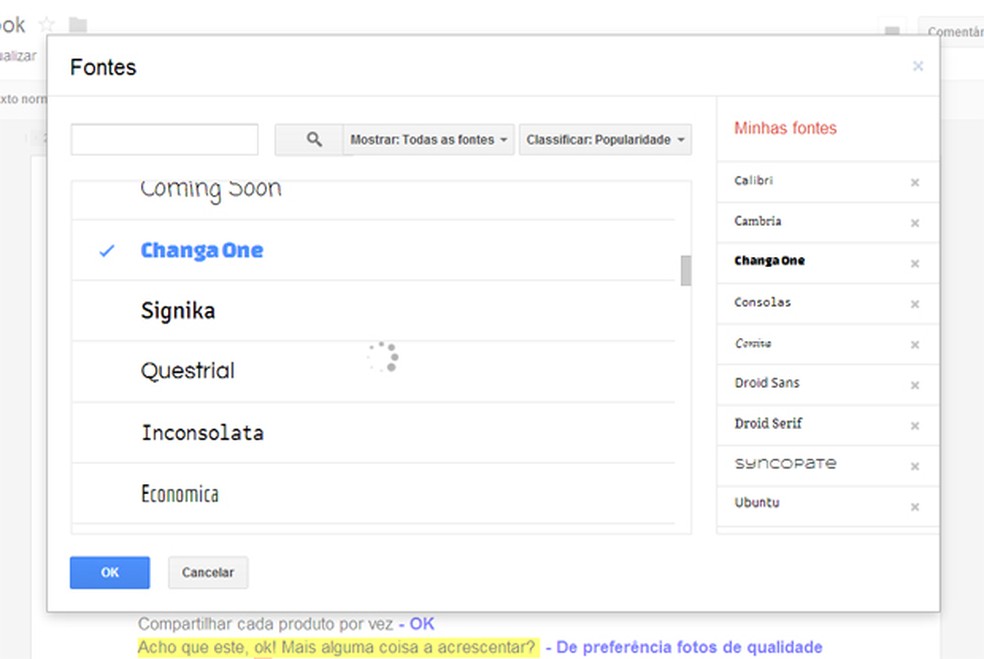Remove Consolas from my fonts
The image size is (984, 659).
pyautogui.click(x=914, y=304)
